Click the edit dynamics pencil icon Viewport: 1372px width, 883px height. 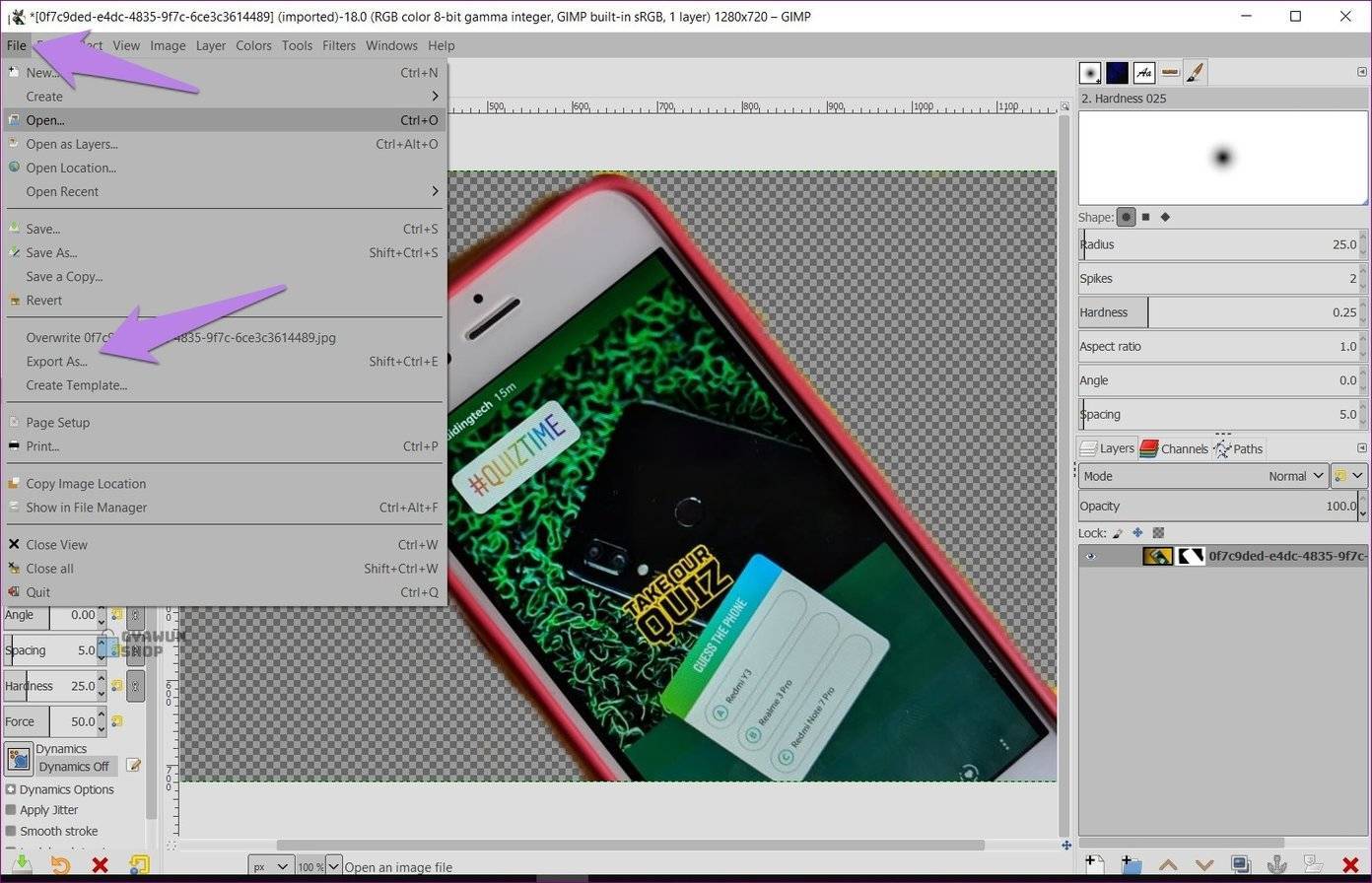(x=134, y=766)
